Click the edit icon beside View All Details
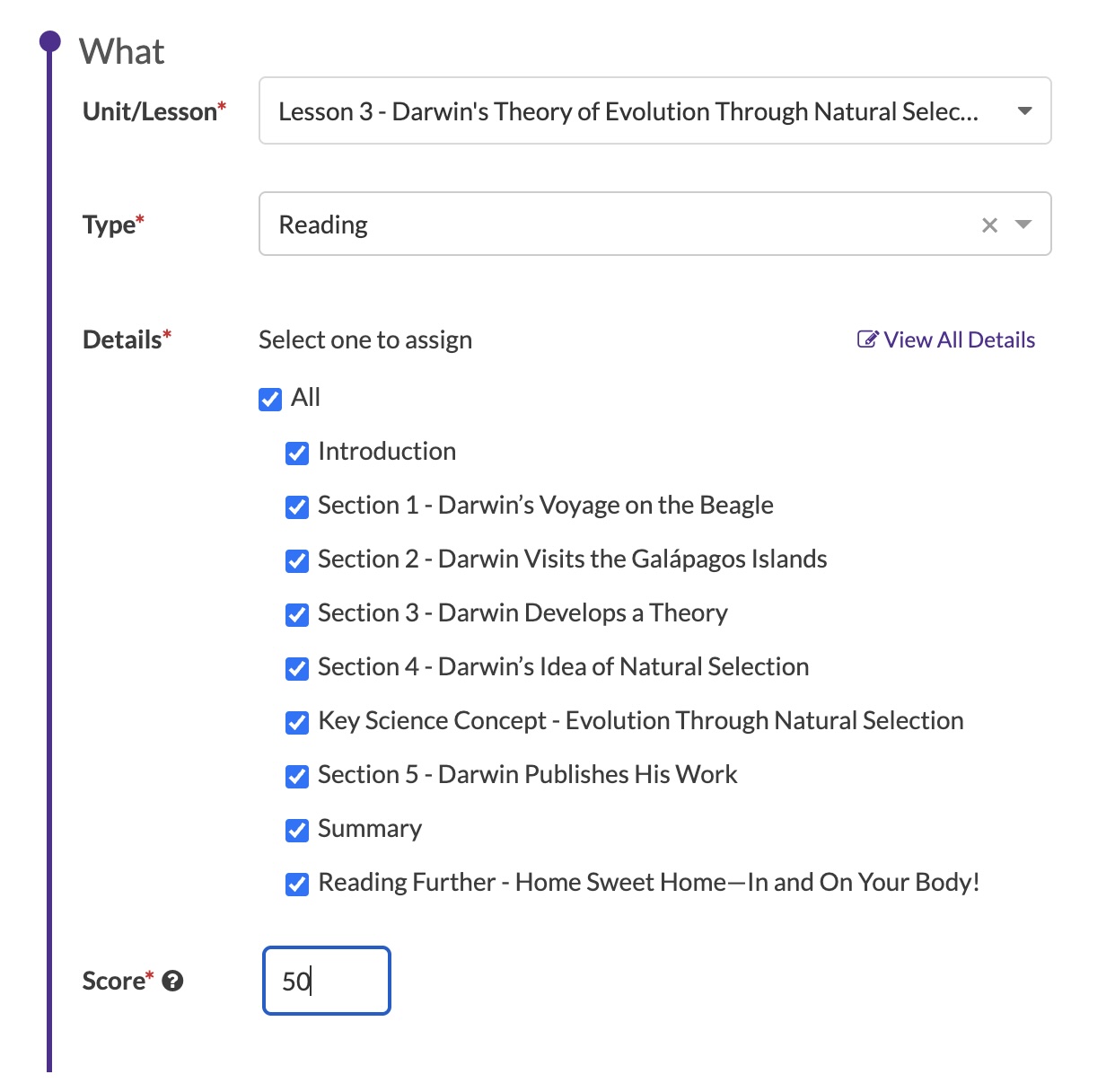Viewport: 1115px width, 1092px height. tap(867, 339)
